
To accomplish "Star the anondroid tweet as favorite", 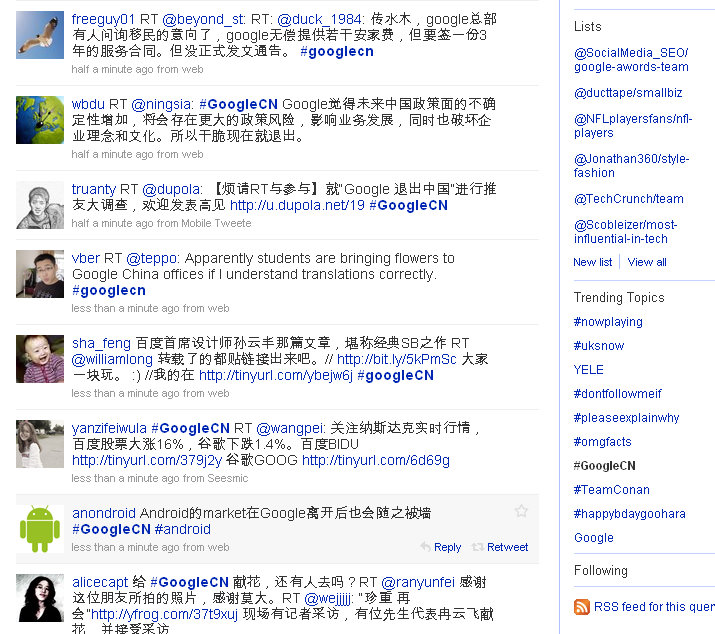I will [x=521, y=511].
